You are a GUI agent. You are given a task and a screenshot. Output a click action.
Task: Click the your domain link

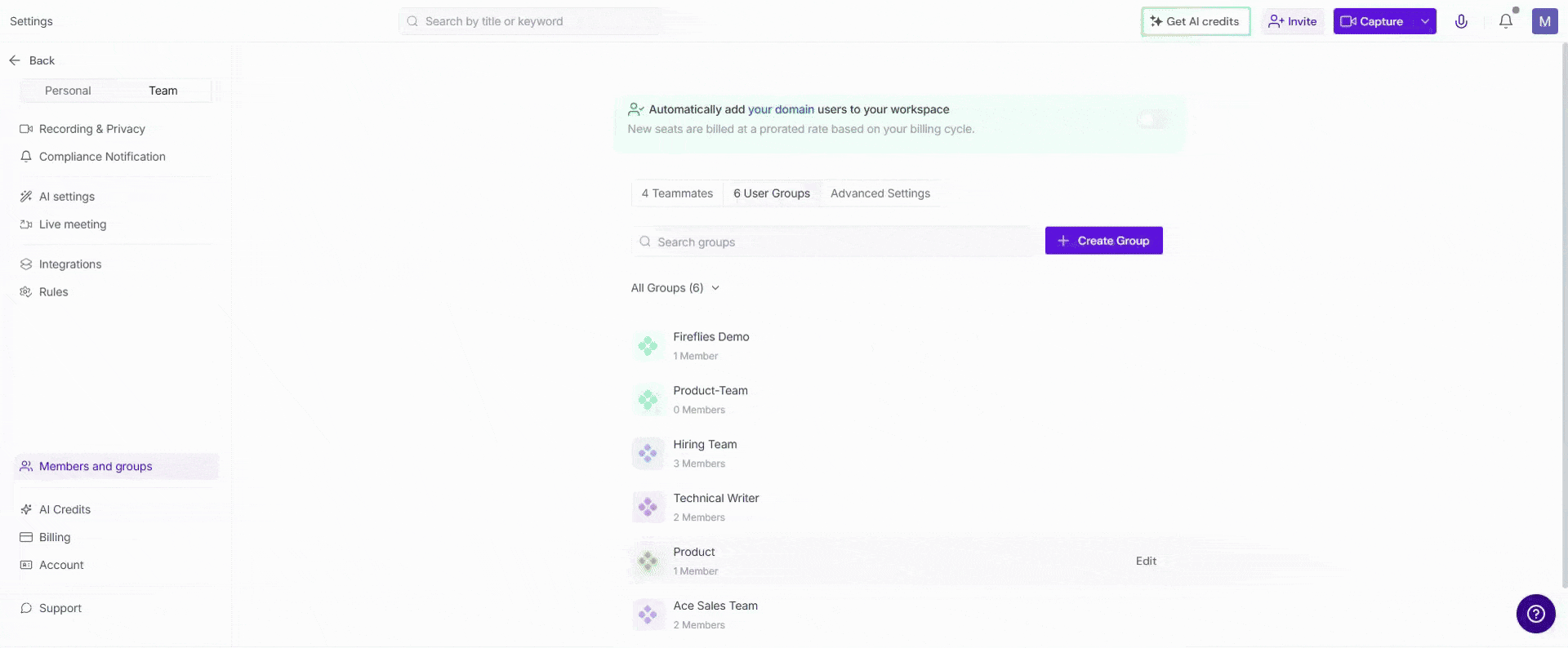click(x=781, y=109)
